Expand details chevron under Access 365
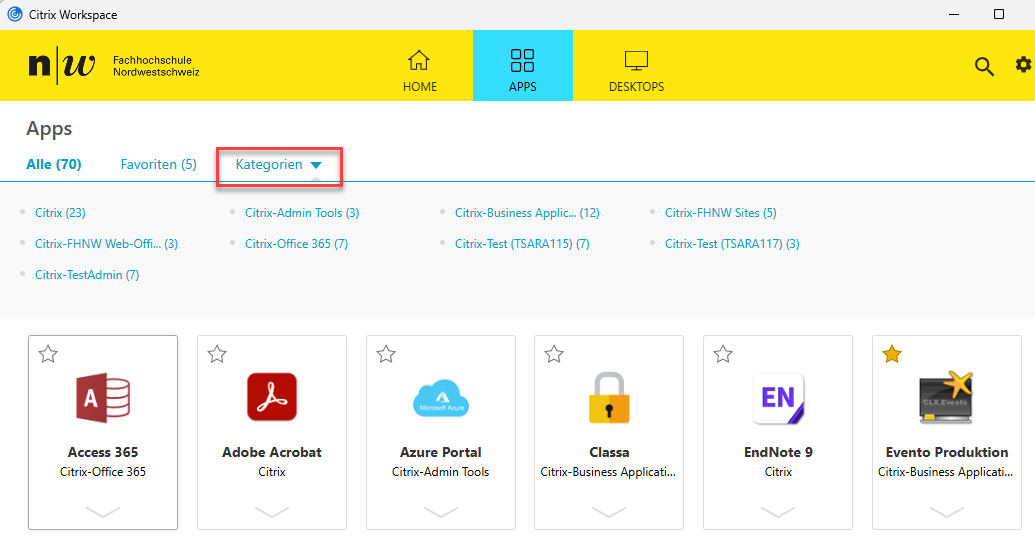 point(103,512)
